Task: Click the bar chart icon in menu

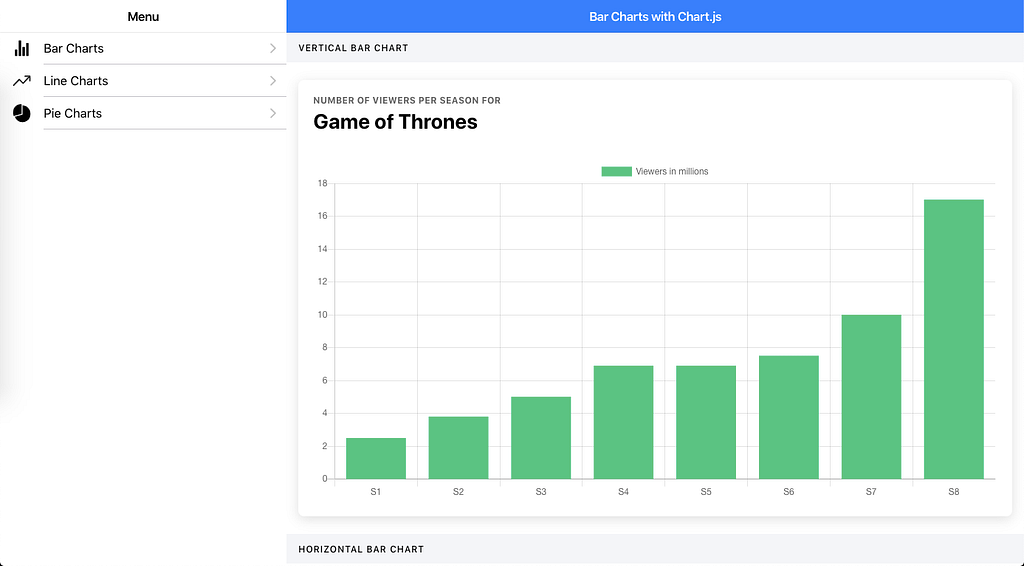Action: tap(22, 48)
